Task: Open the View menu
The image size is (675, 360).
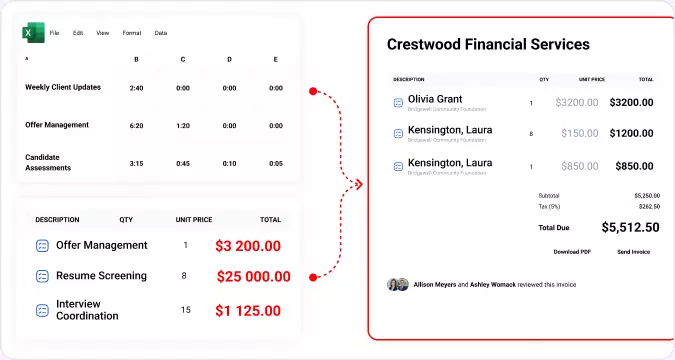Action: point(102,33)
